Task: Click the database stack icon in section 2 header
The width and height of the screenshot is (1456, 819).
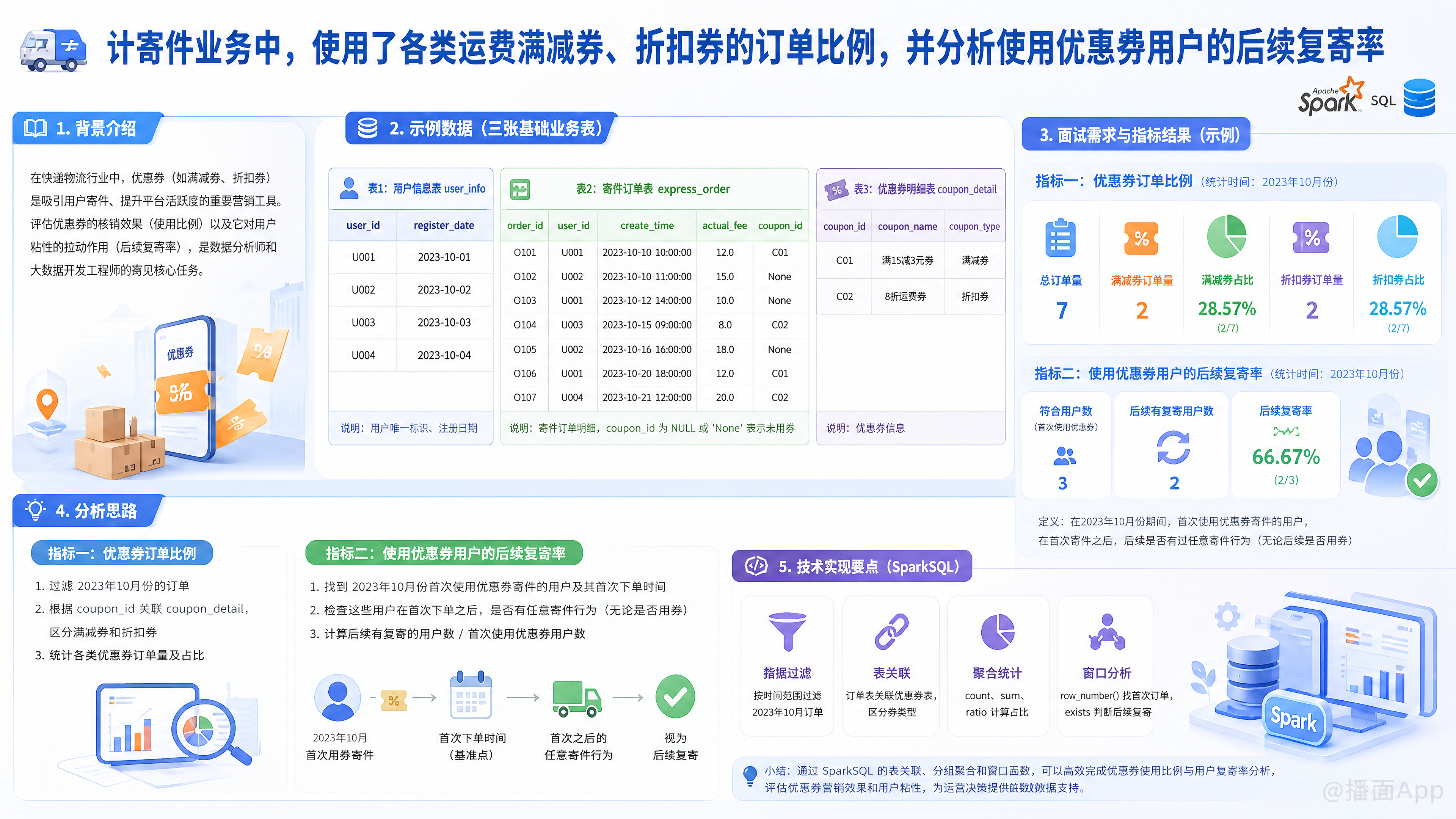Action: [x=367, y=128]
